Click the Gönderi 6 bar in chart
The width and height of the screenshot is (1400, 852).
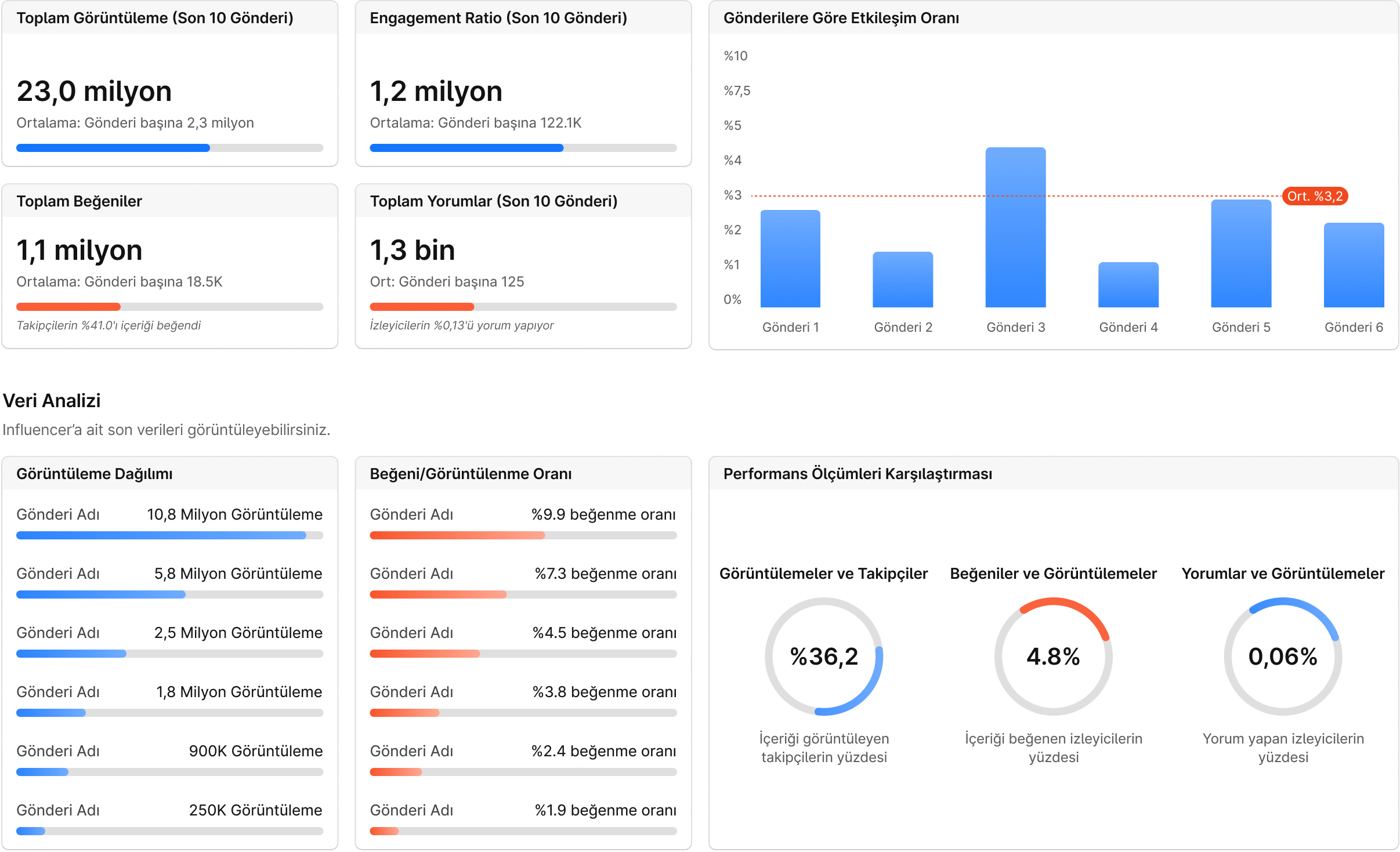pyautogui.click(x=1353, y=265)
